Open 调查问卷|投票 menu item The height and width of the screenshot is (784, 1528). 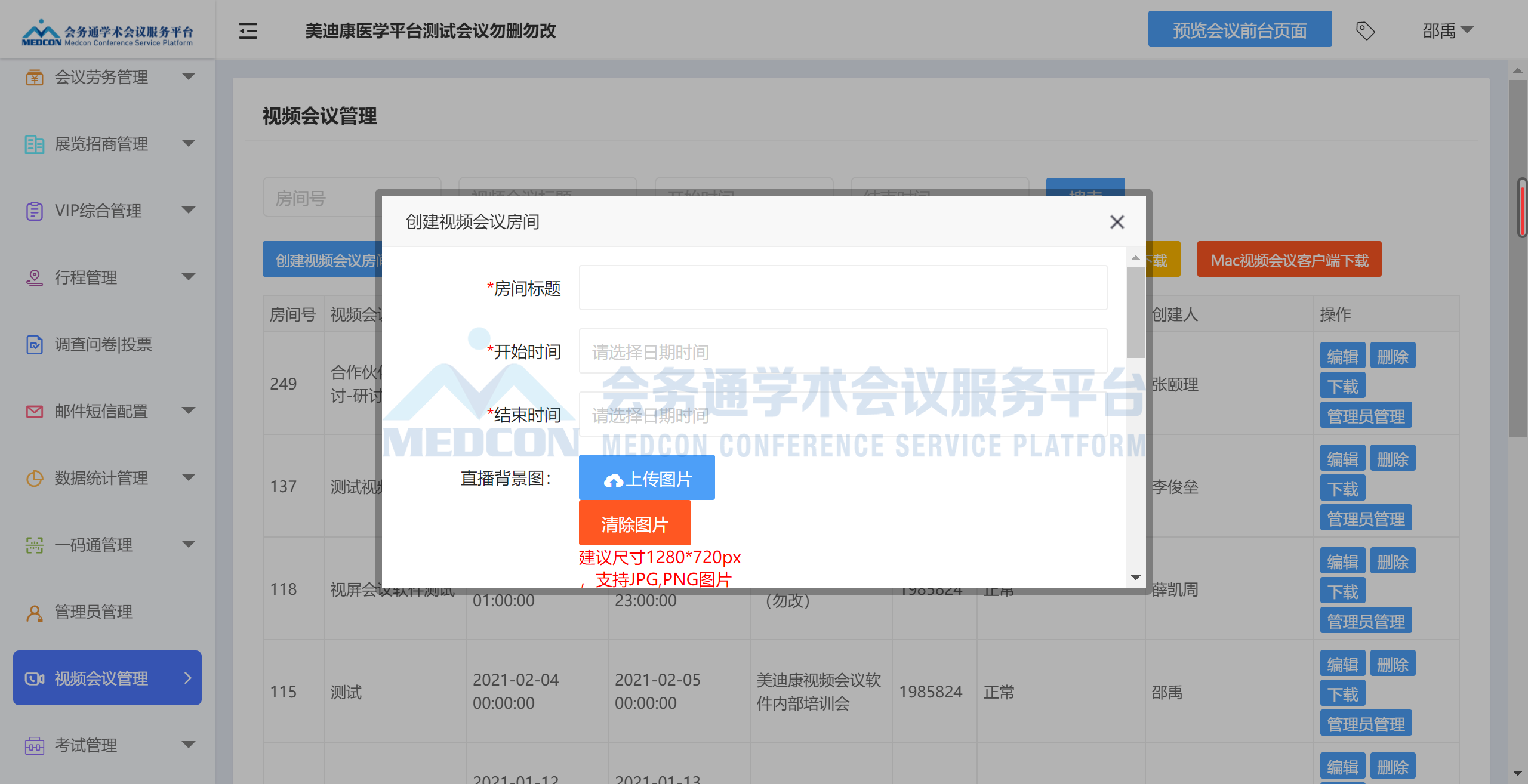pyautogui.click(x=107, y=344)
